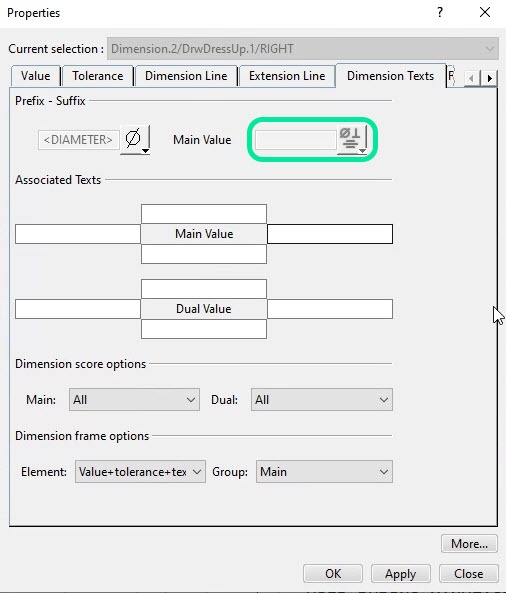Expand the Current selection dropdown
The height and width of the screenshot is (593, 506).
pyautogui.click(x=303, y=49)
